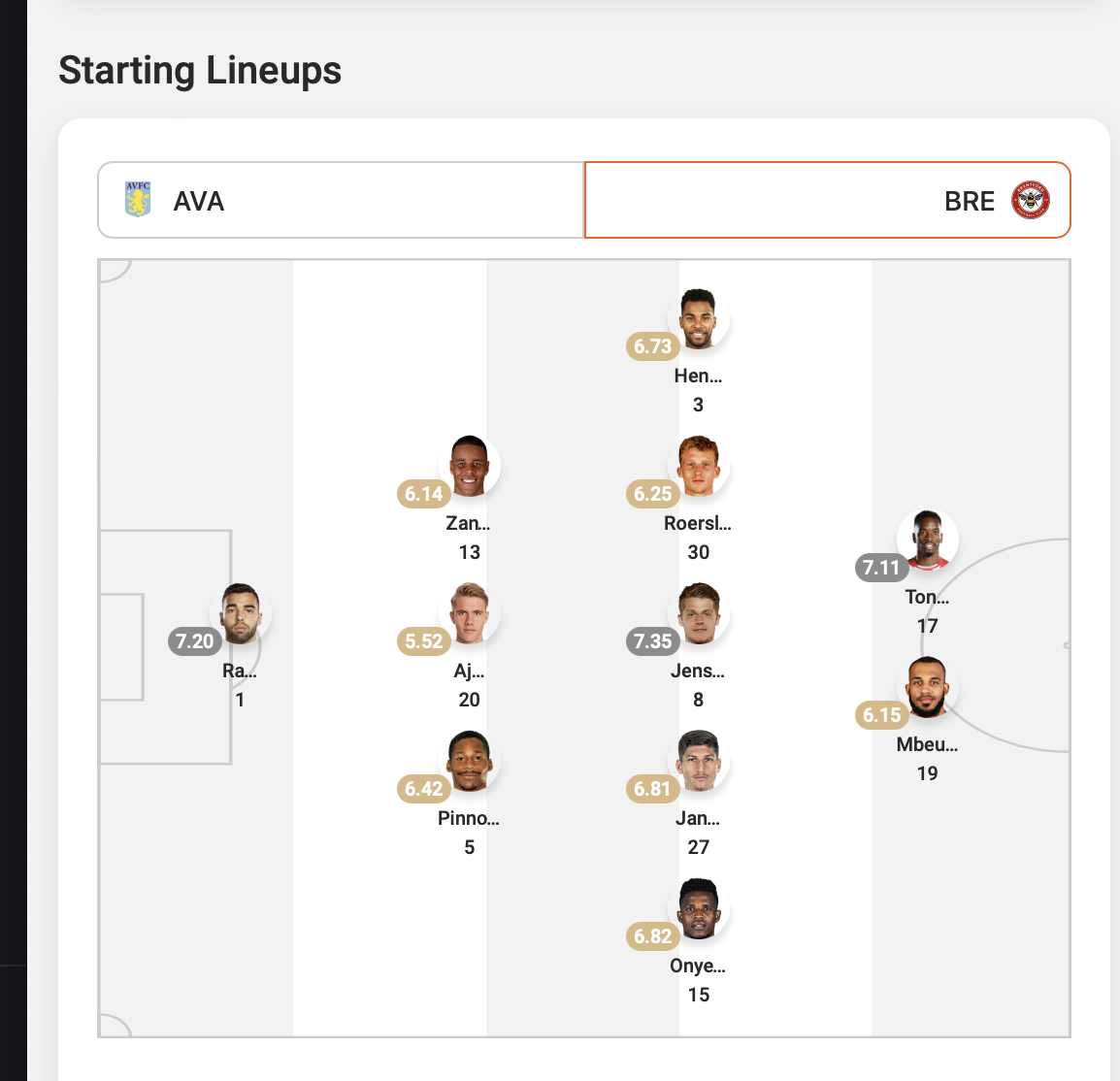Click Mbeumo's 6.15 rating badge
1120x1081 pixels.
(881, 716)
